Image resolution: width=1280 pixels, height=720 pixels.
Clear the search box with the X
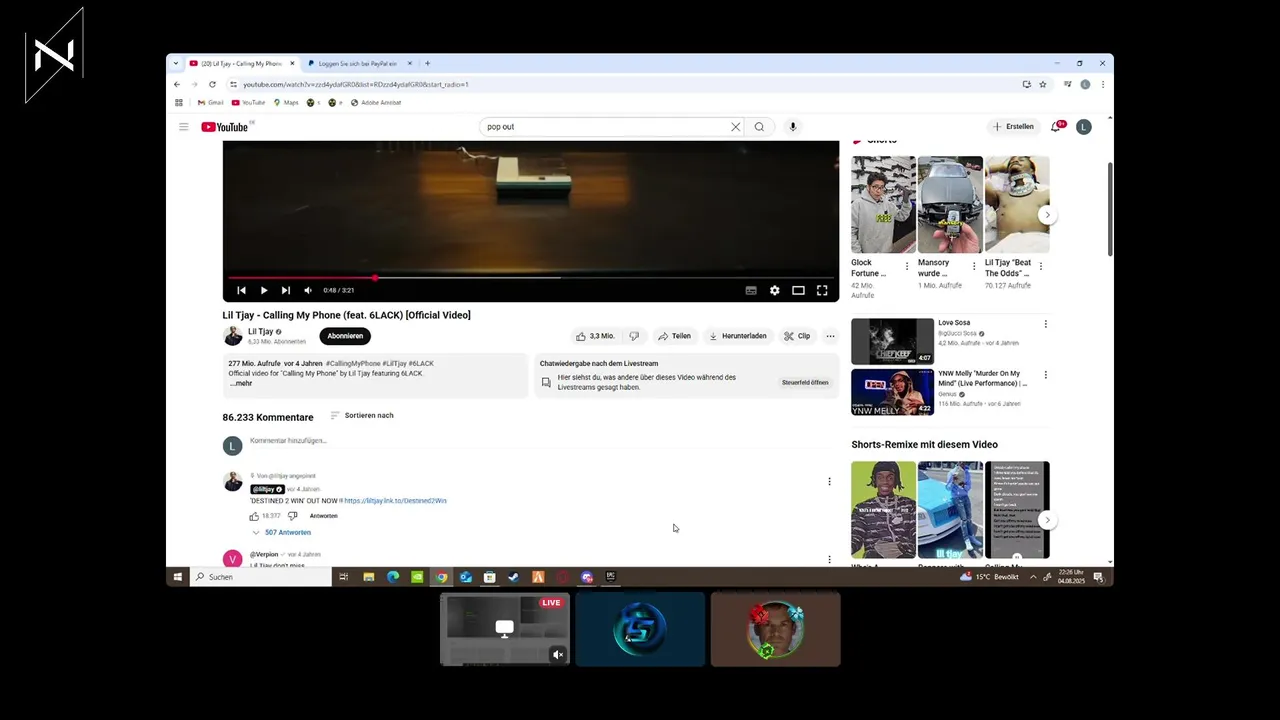(x=736, y=127)
